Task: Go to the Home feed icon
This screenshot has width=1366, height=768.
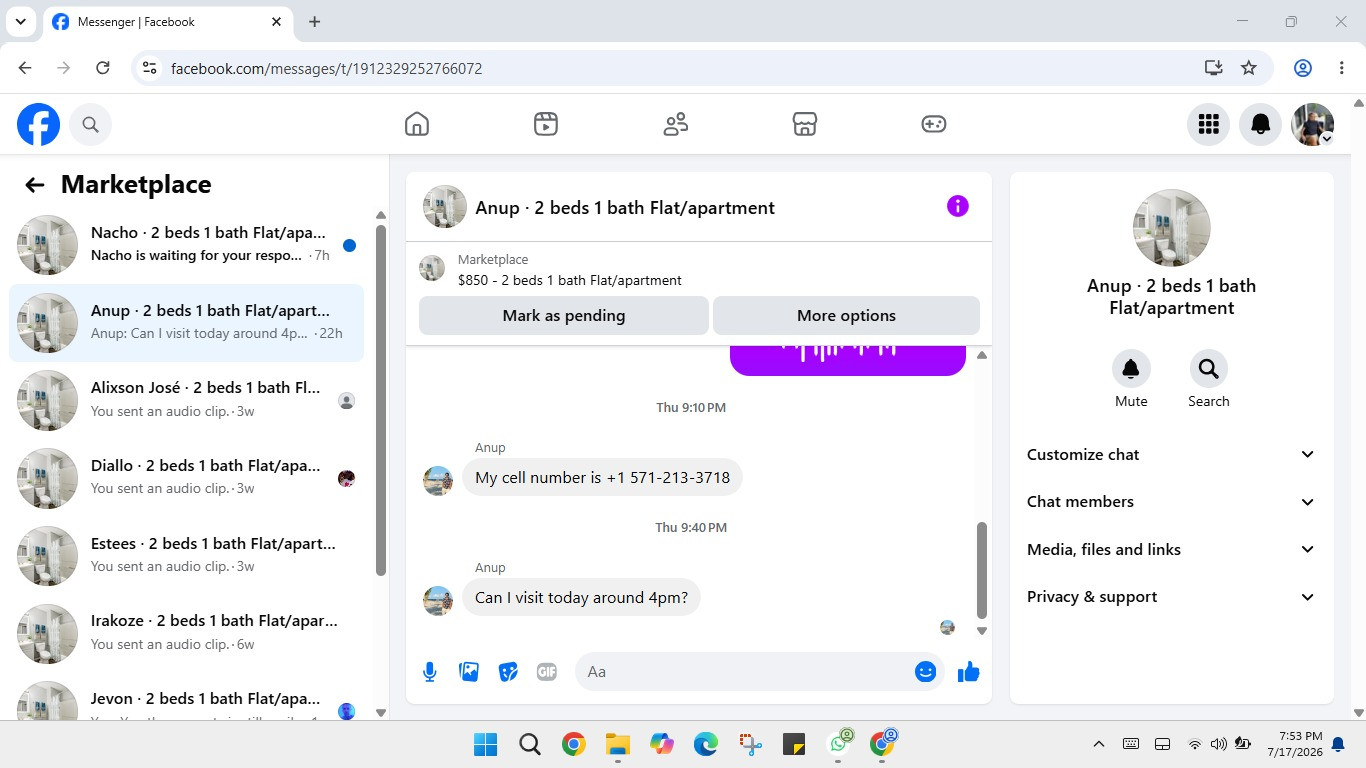Action: pos(417,124)
